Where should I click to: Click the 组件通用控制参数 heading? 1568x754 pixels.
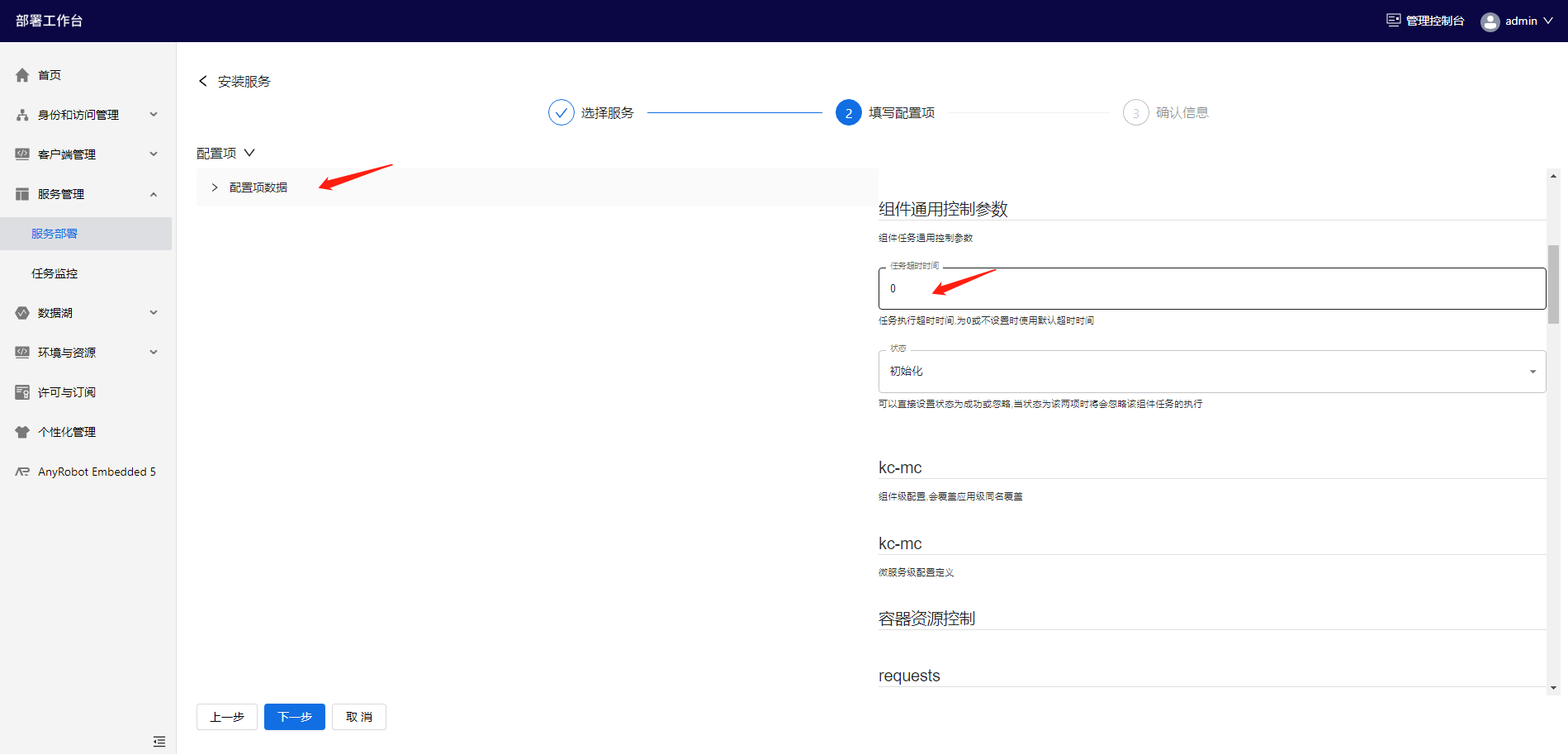(943, 209)
